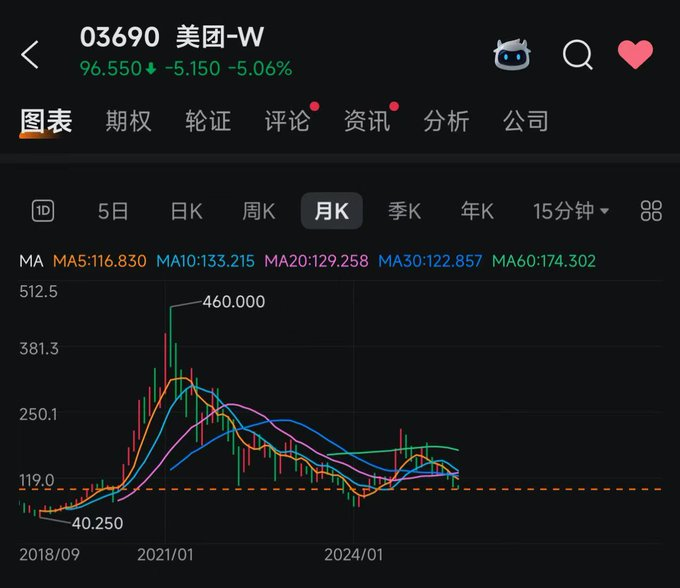Select the 1D intraday chart icon
680x588 pixels.
(x=43, y=211)
